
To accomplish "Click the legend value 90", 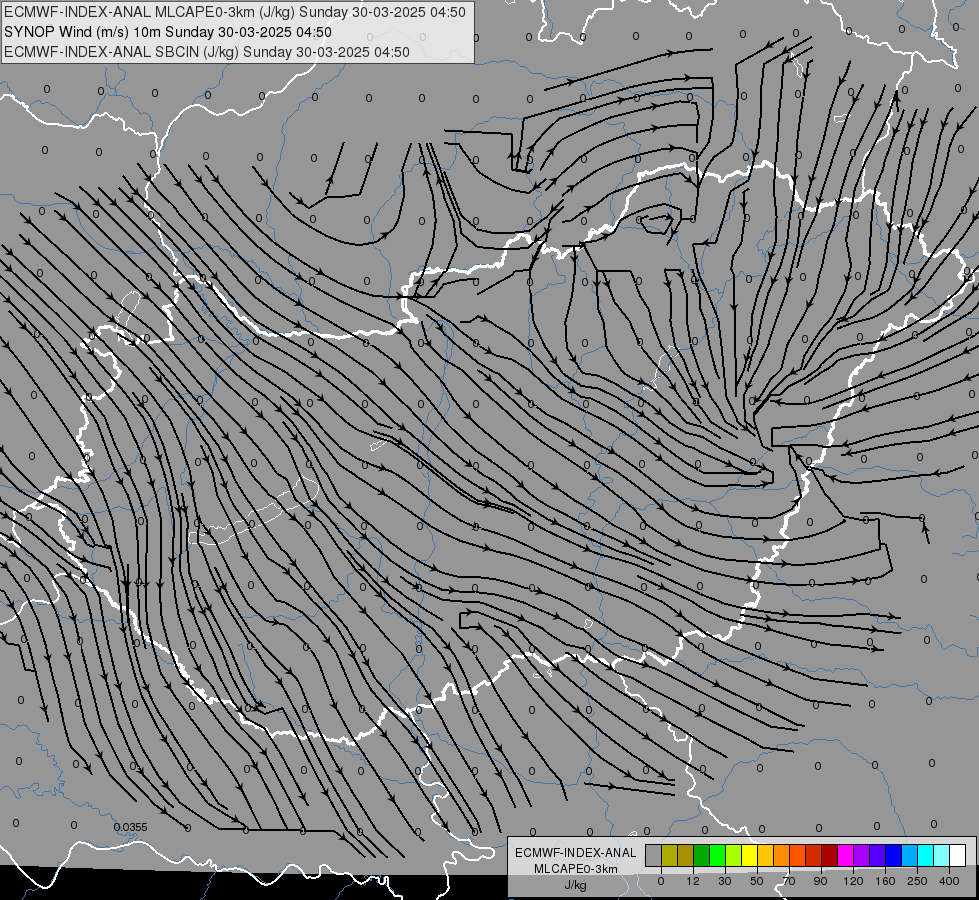I will [820, 881].
